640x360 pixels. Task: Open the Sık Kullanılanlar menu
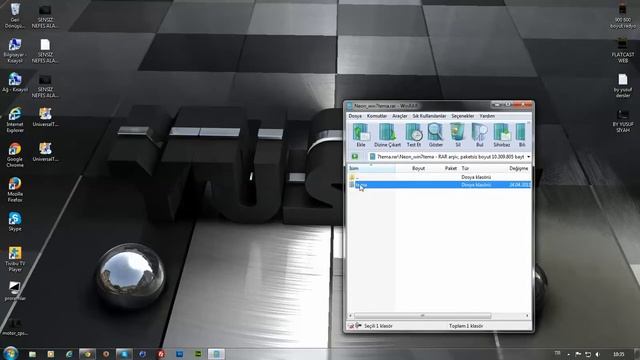tap(429, 116)
